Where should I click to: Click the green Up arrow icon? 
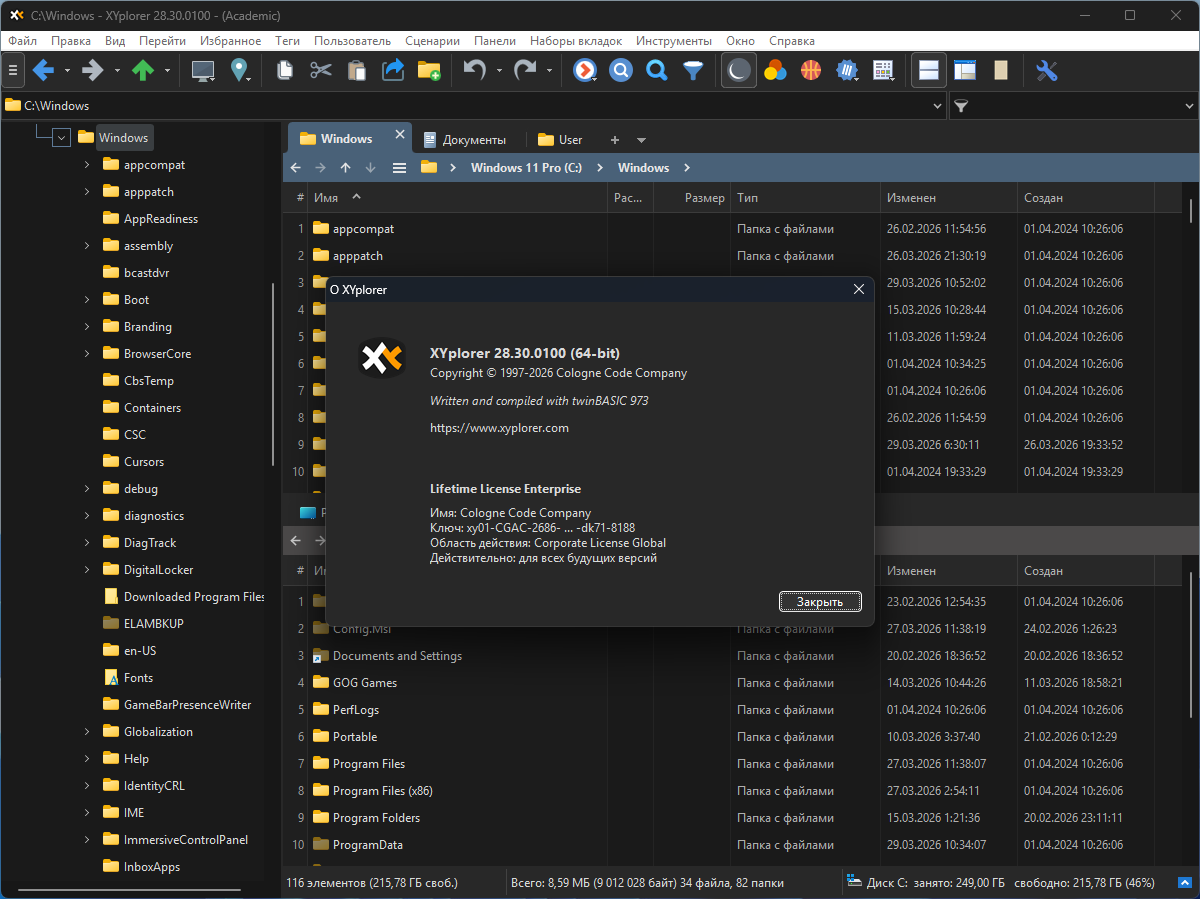pyautogui.click(x=143, y=70)
